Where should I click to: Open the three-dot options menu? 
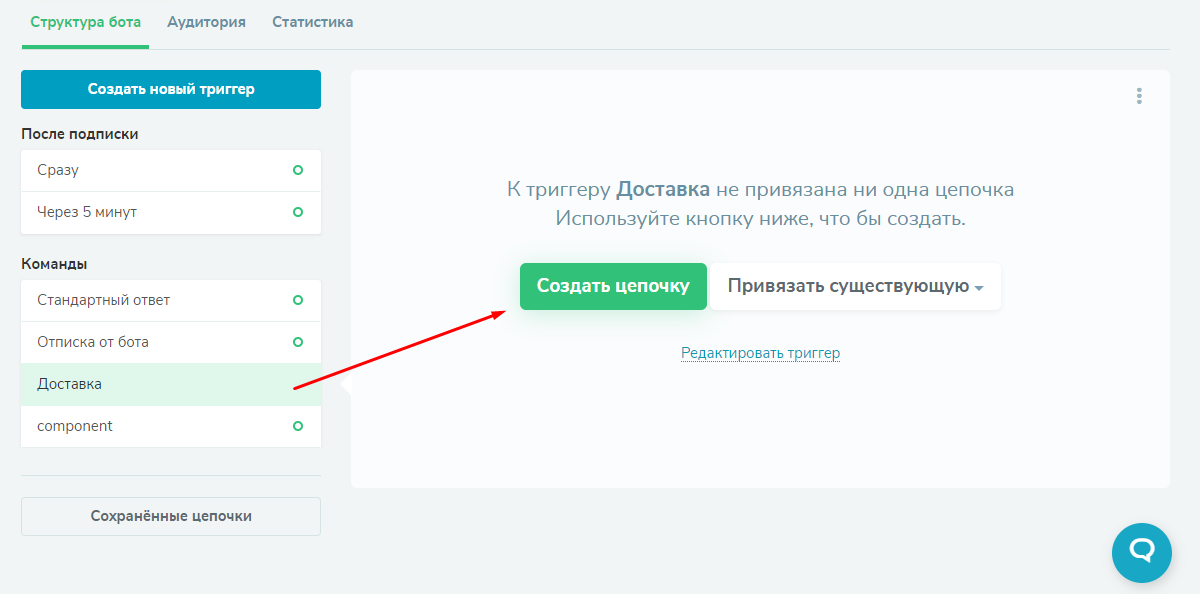(x=1138, y=97)
